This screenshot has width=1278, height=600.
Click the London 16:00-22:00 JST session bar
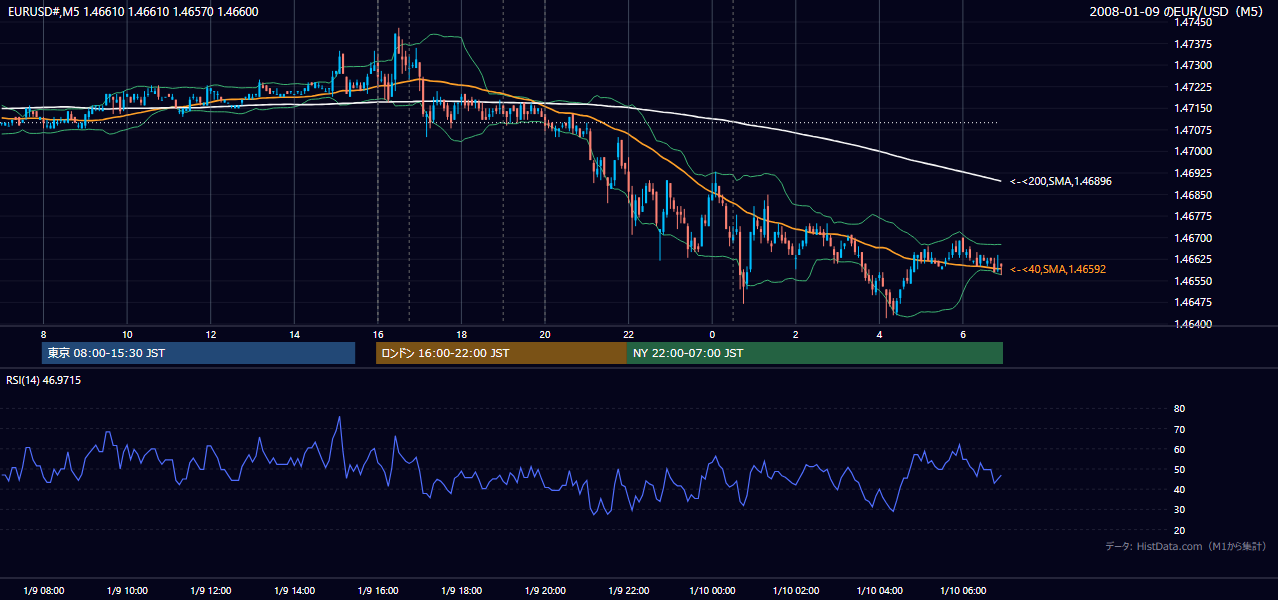pos(501,353)
